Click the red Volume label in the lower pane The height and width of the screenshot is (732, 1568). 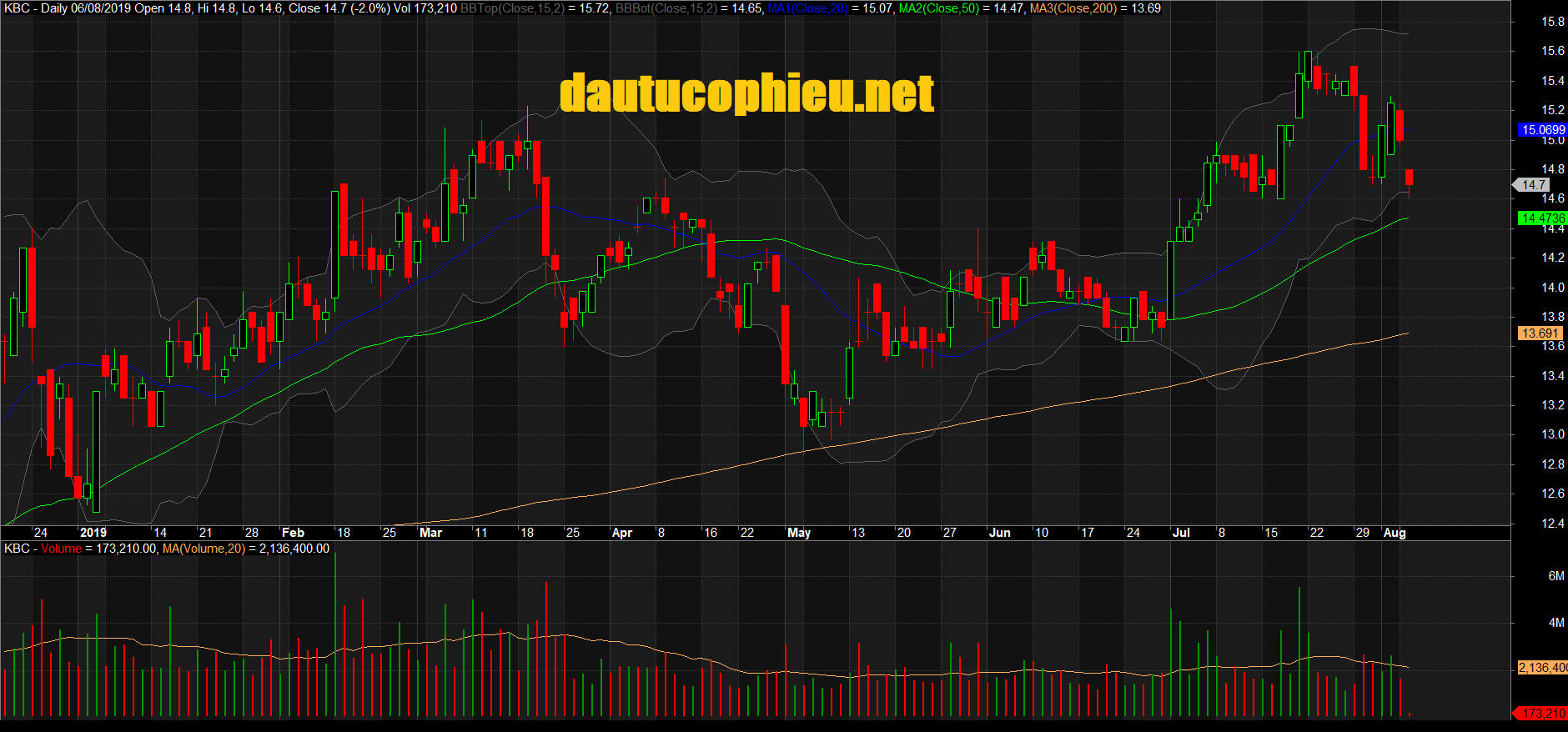click(x=61, y=549)
